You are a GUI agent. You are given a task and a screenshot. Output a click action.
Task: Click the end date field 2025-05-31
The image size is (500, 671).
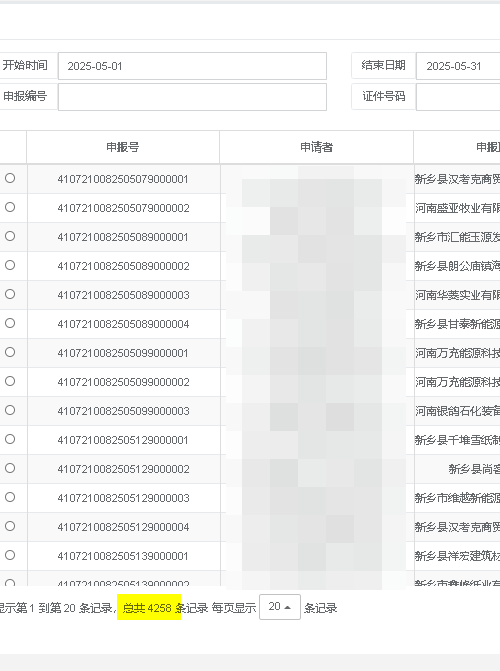(x=458, y=66)
